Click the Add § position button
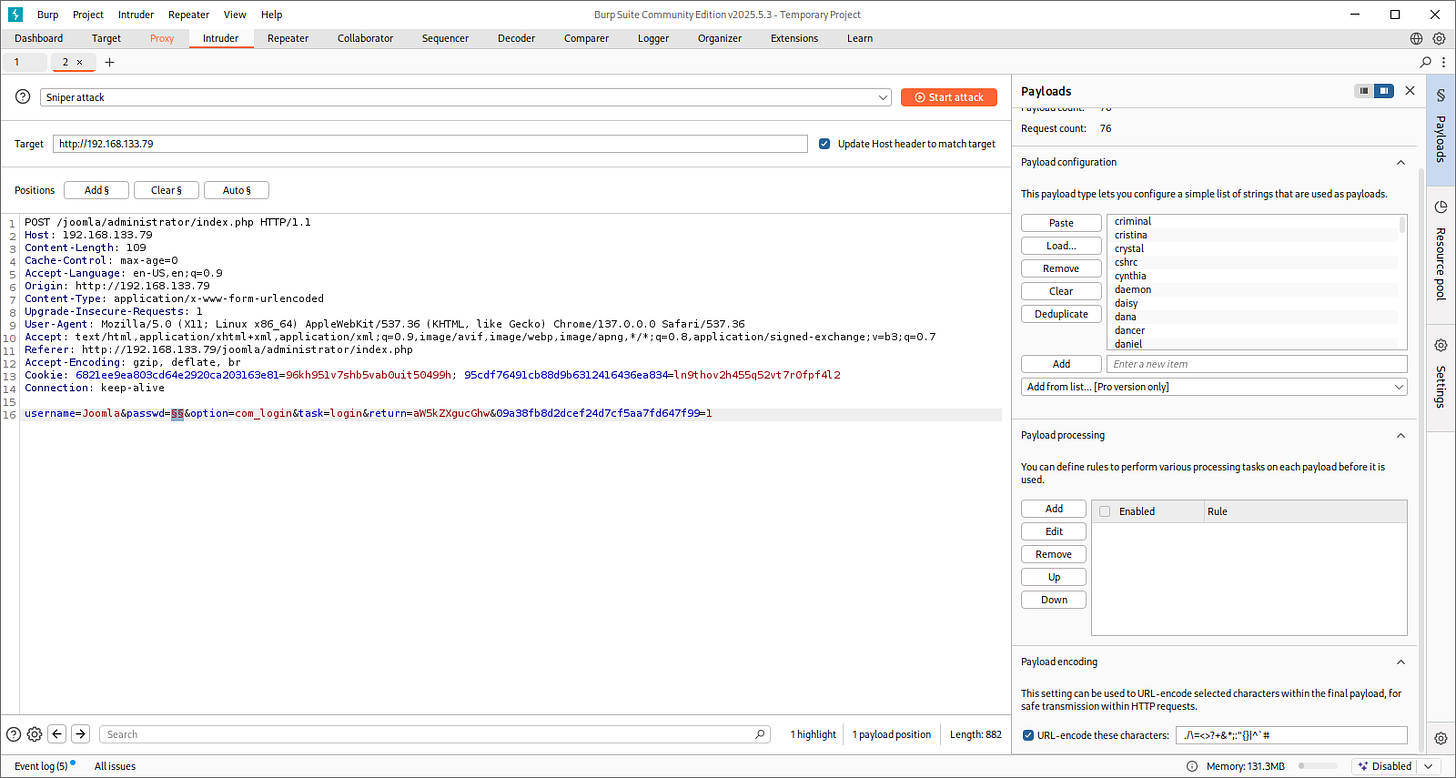 coord(96,190)
